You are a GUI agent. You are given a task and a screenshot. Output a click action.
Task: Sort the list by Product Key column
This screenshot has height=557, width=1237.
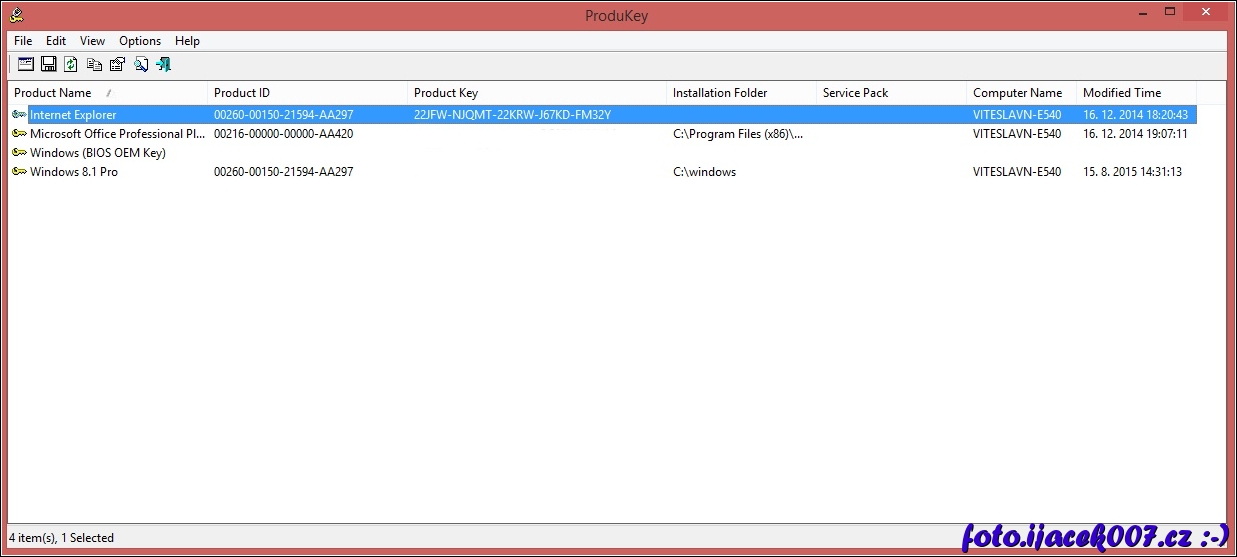[x=446, y=93]
